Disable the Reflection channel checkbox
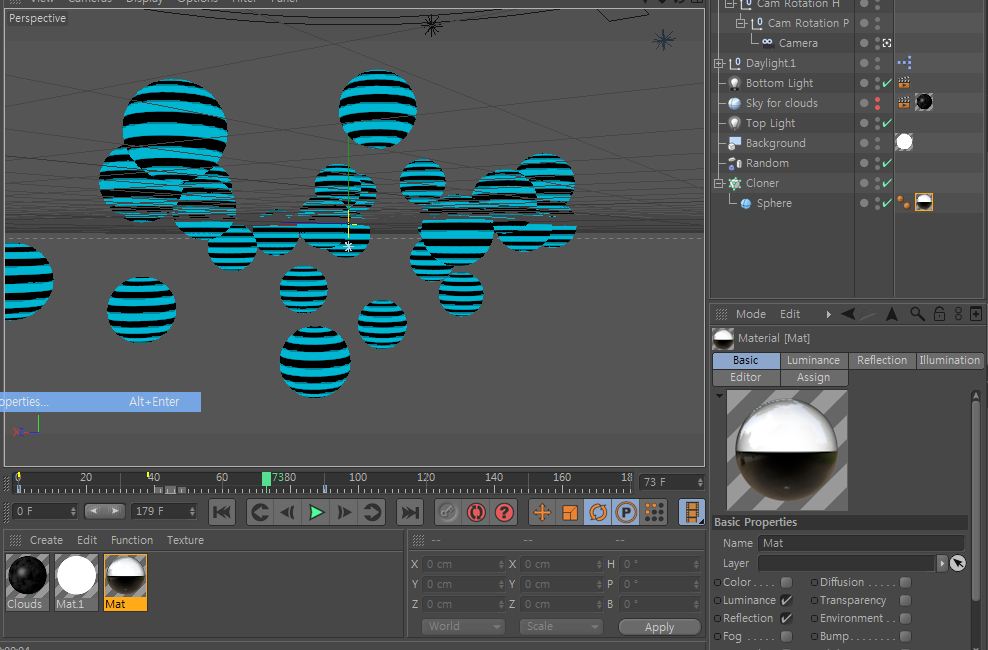Image resolution: width=988 pixels, height=650 pixels. [x=786, y=618]
